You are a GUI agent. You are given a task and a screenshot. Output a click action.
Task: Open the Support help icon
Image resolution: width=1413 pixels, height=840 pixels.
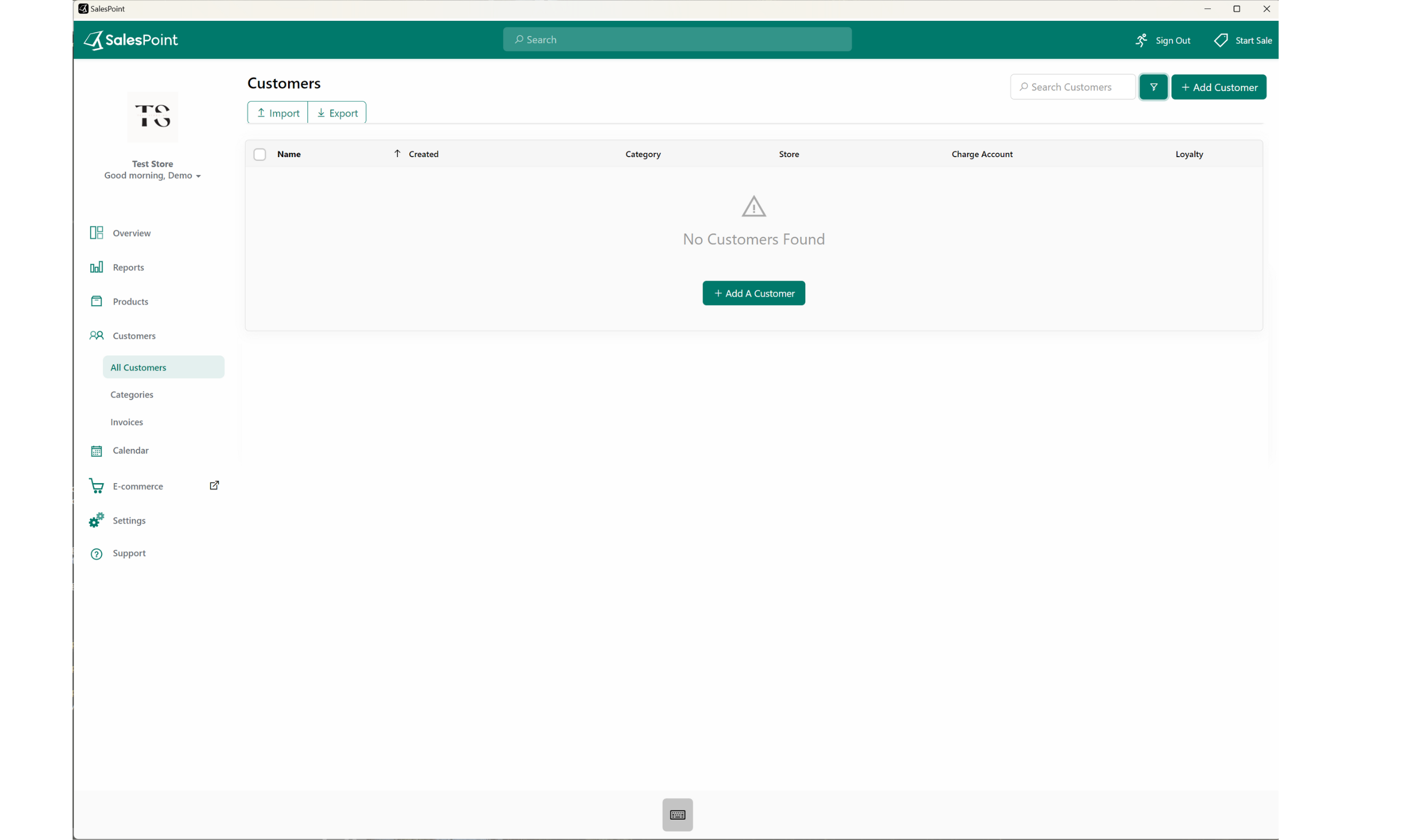[96, 553]
